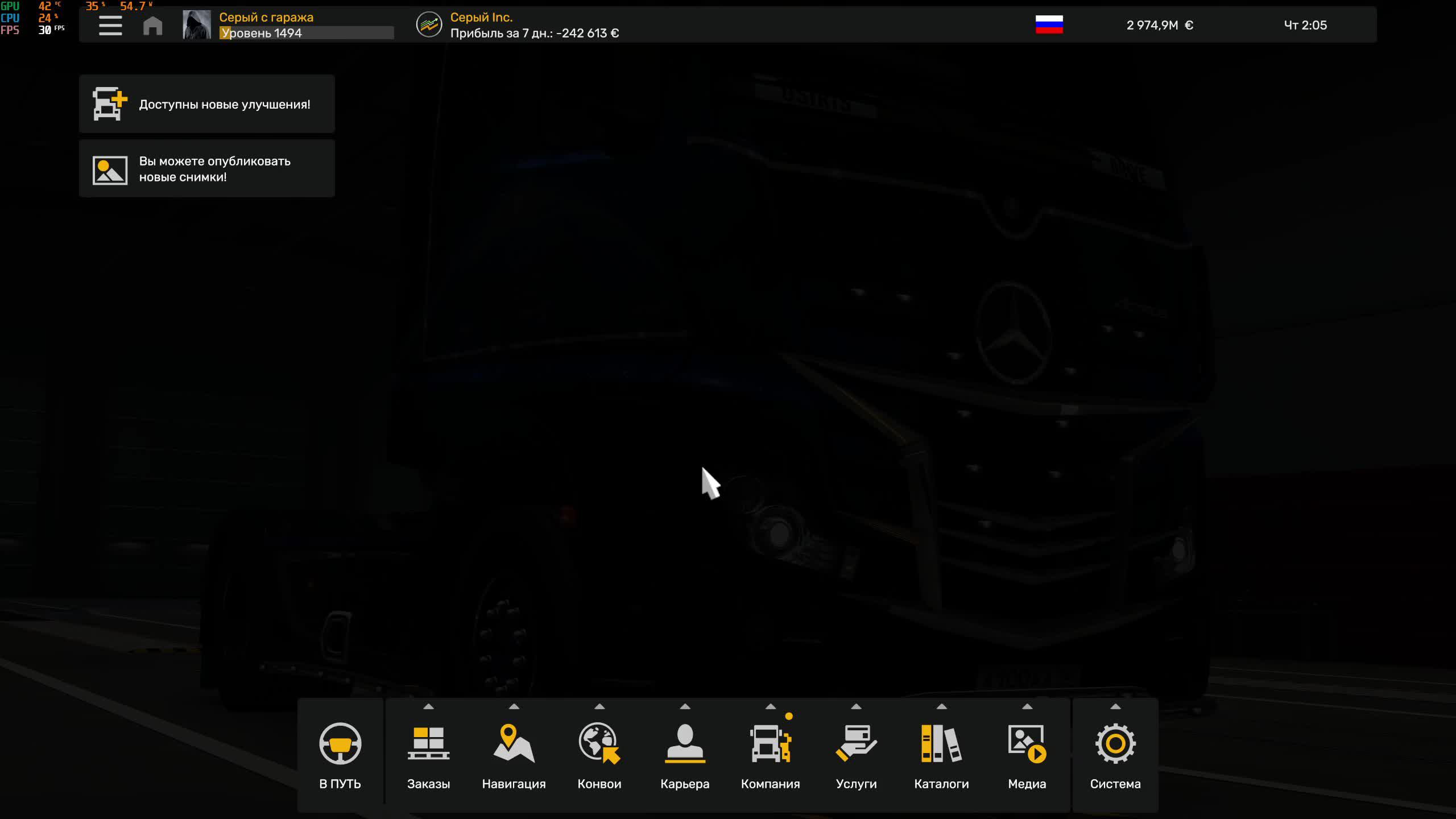Click the Компания truck icon
The height and width of the screenshot is (819, 1456).
pyautogui.click(x=770, y=743)
